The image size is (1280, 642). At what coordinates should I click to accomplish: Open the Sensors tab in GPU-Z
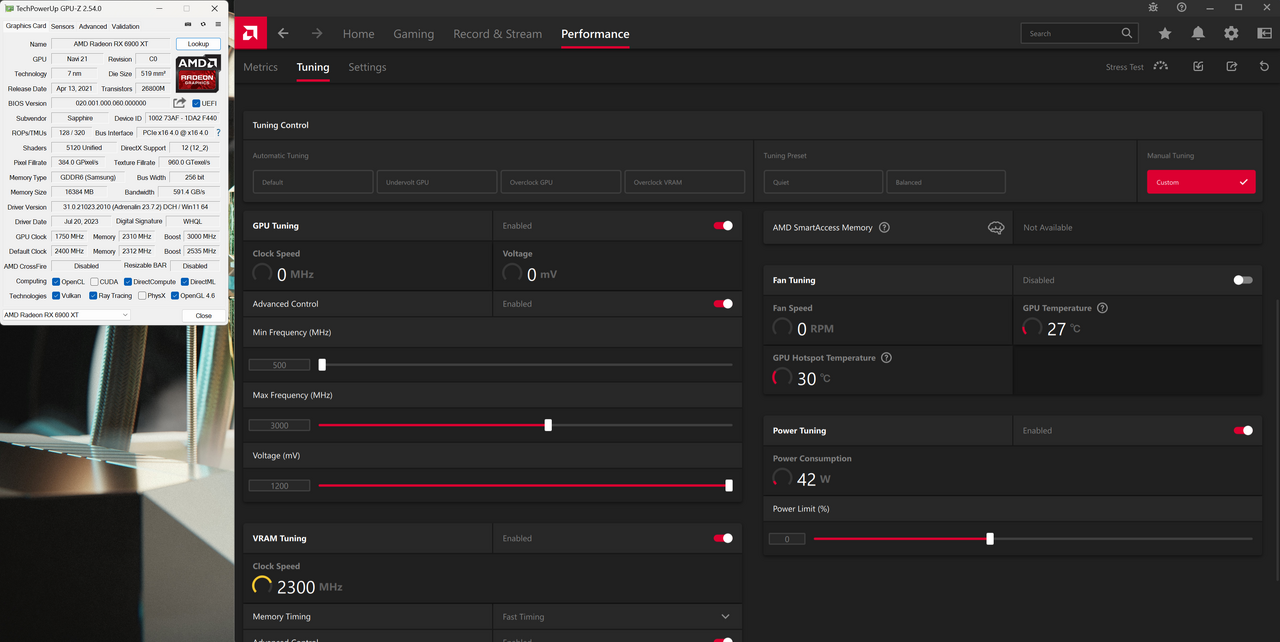pyautogui.click(x=62, y=26)
